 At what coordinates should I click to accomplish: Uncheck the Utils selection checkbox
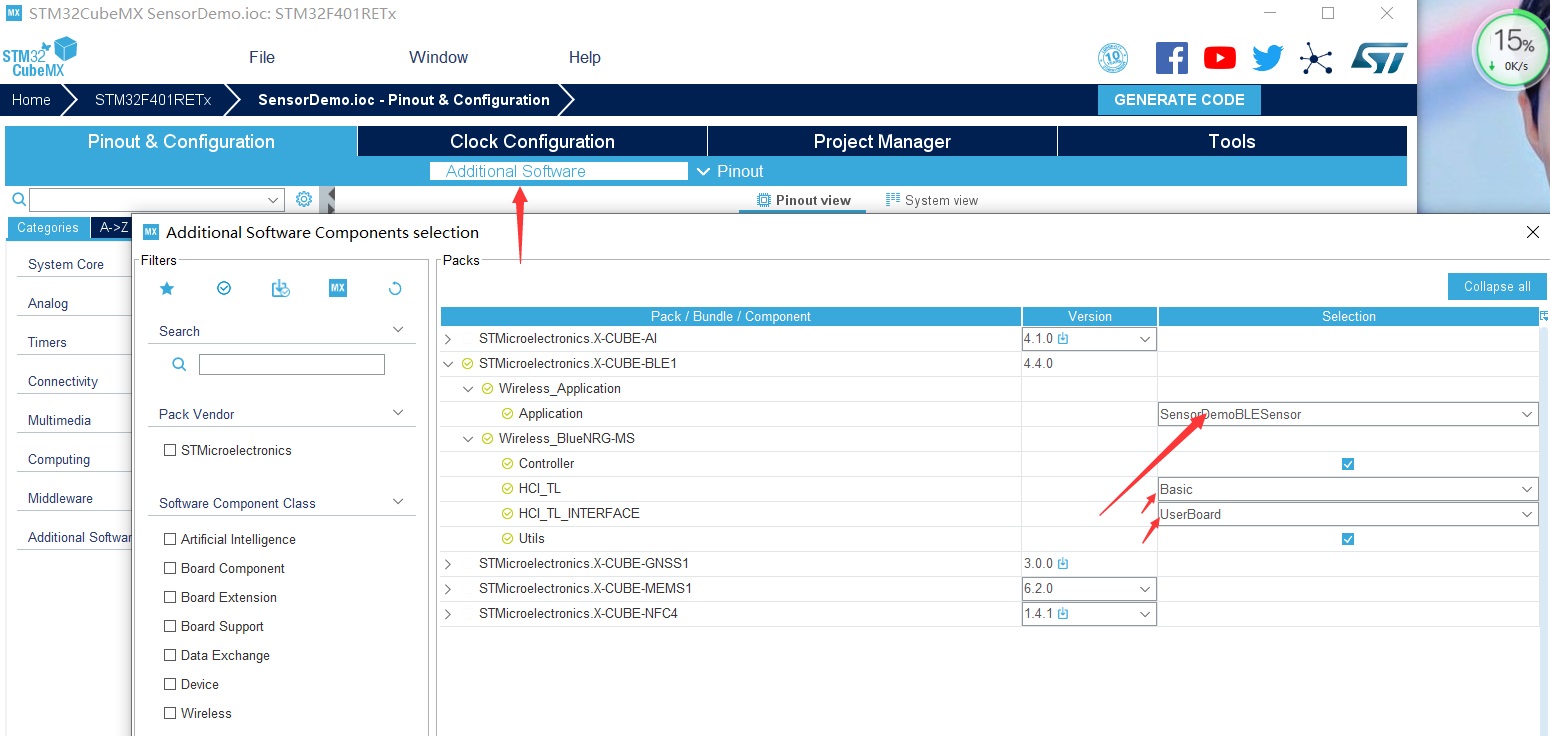pos(1348,539)
